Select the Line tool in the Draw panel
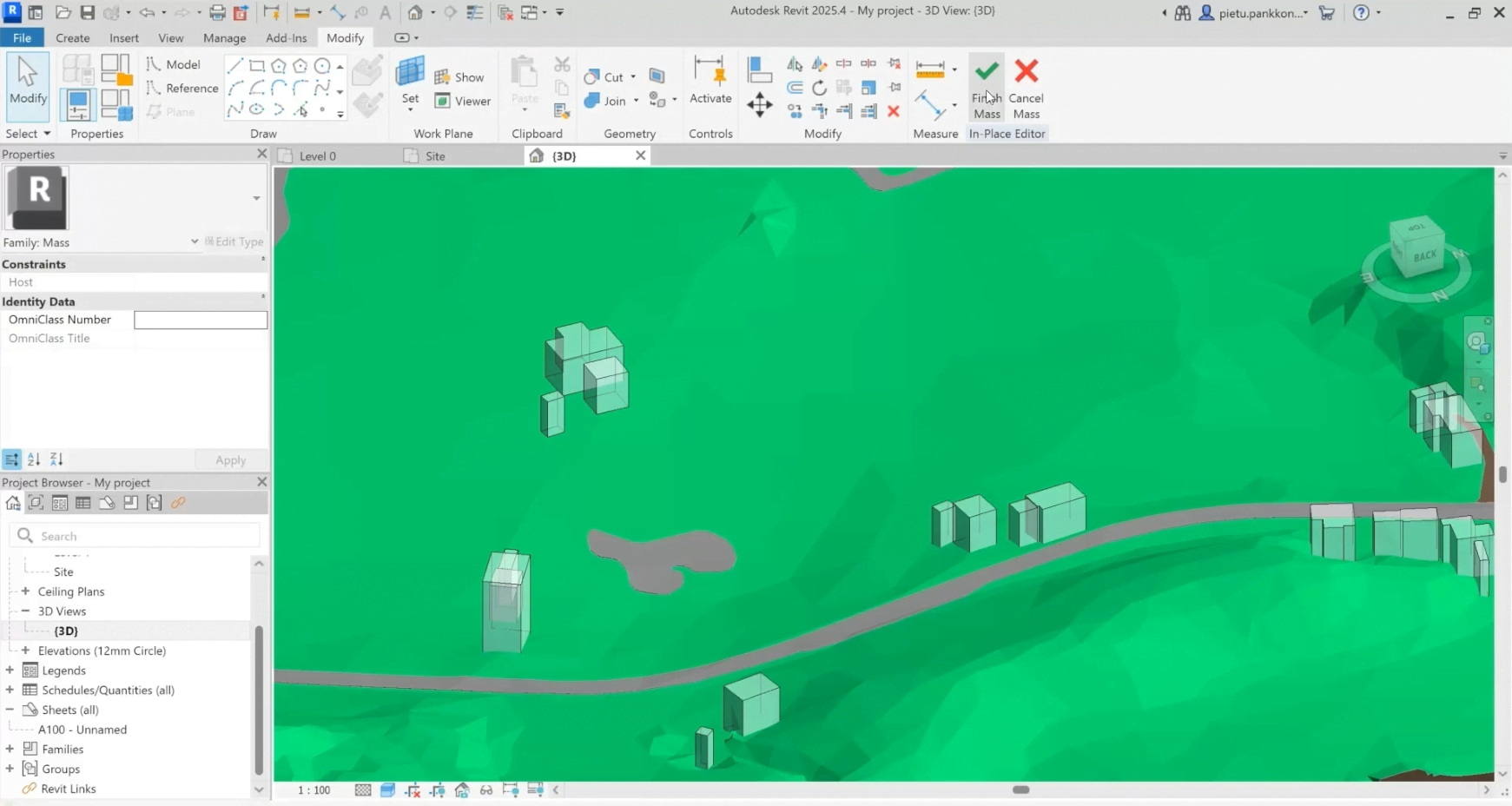This screenshot has height=806, width=1512. pos(234,65)
